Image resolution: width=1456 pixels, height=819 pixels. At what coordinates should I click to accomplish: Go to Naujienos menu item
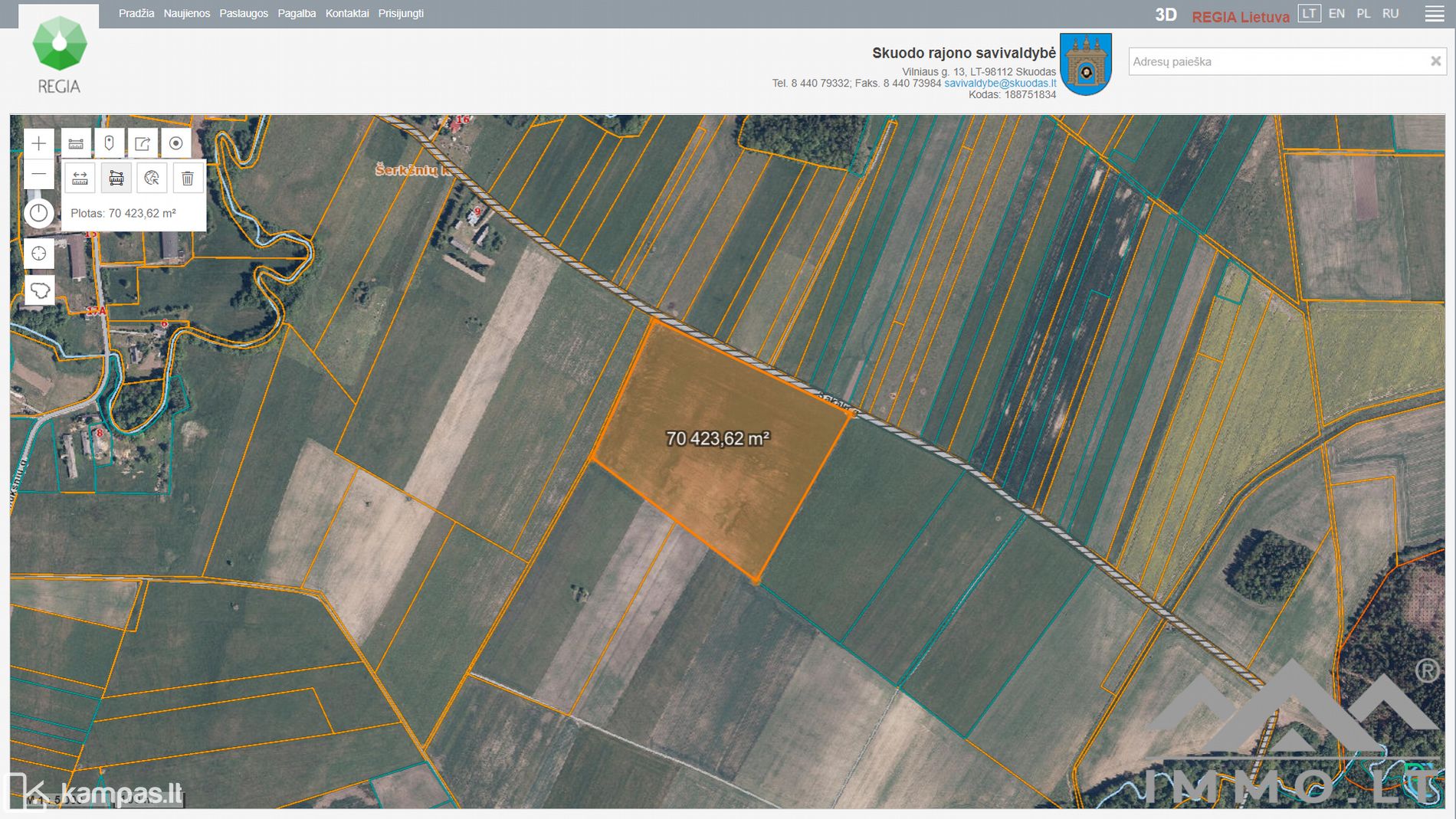pyautogui.click(x=186, y=14)
